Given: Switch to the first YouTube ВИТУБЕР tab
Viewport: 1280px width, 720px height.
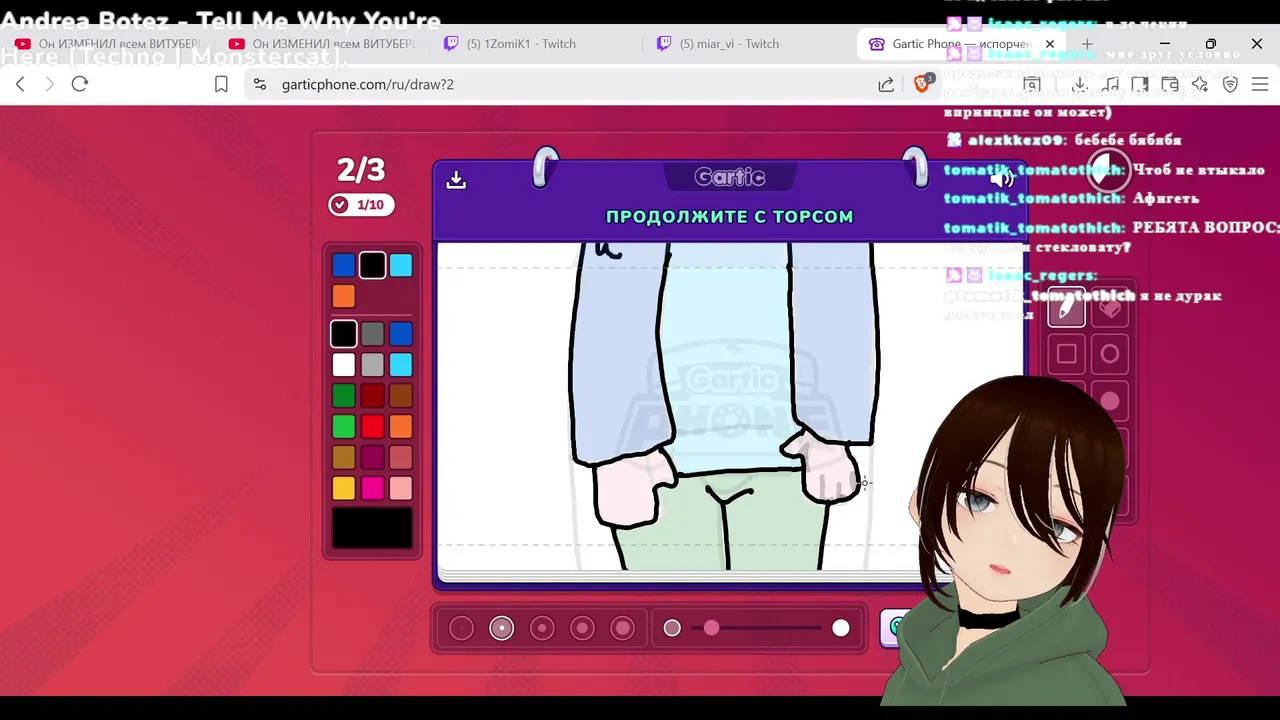Looking at the screenshot, I should click(110, 44).
